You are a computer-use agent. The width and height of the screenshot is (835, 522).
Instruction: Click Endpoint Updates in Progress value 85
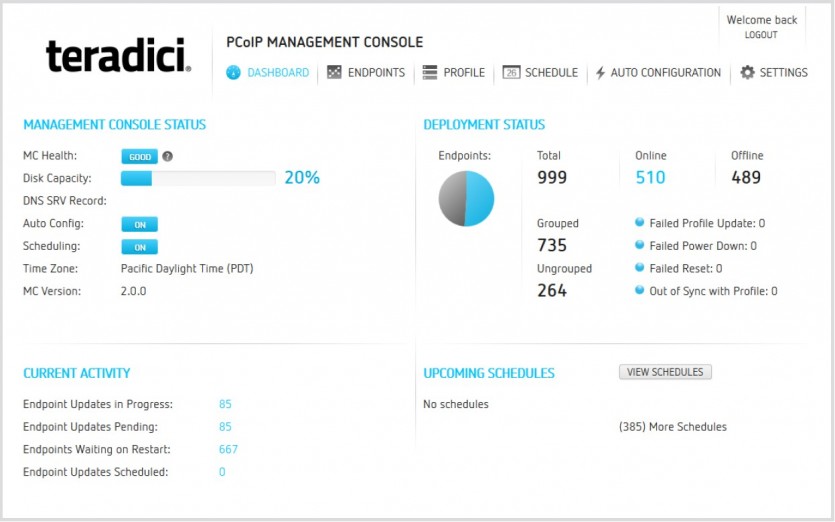click(x=225, y=404)
